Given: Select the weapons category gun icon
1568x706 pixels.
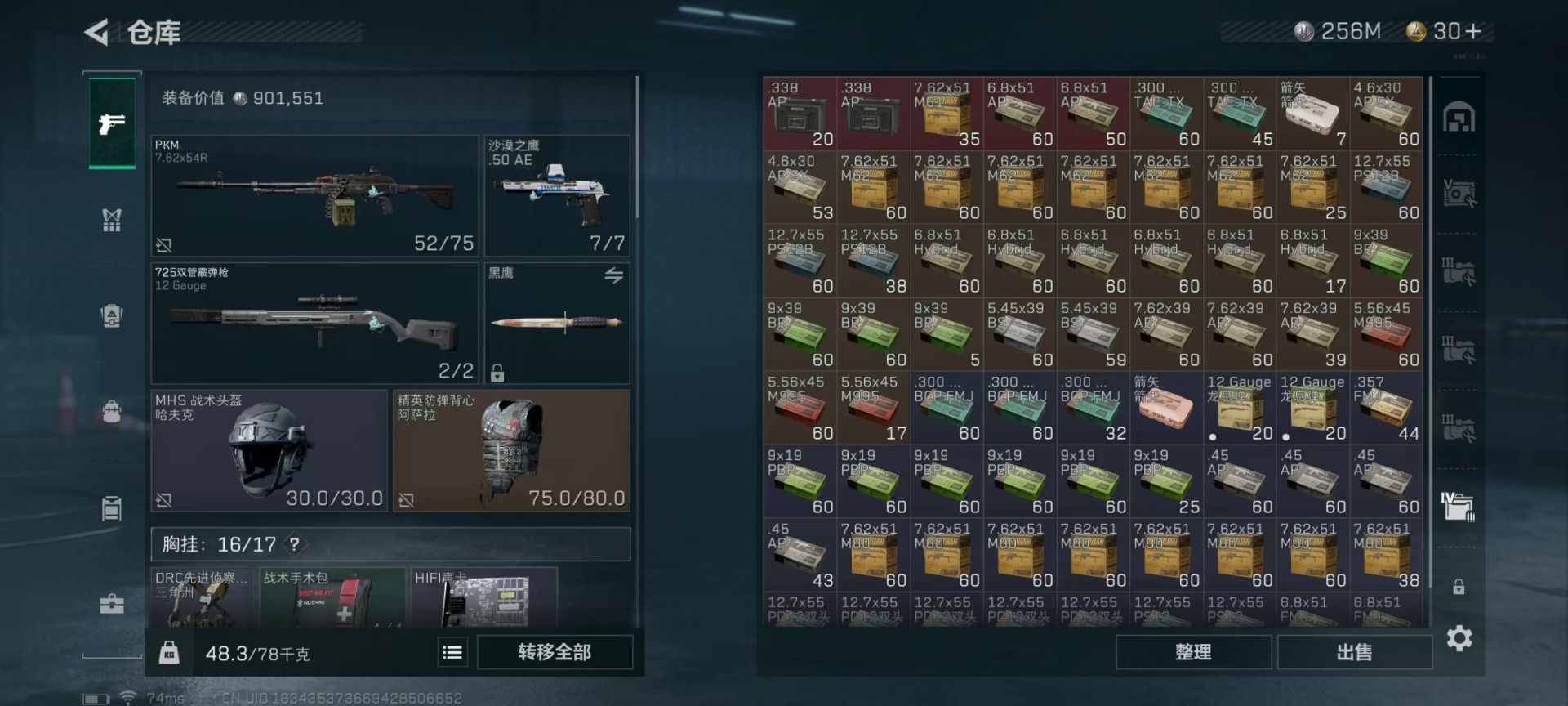Looking at the screenshot, I should pyautogui.click(x=112, y=124).
